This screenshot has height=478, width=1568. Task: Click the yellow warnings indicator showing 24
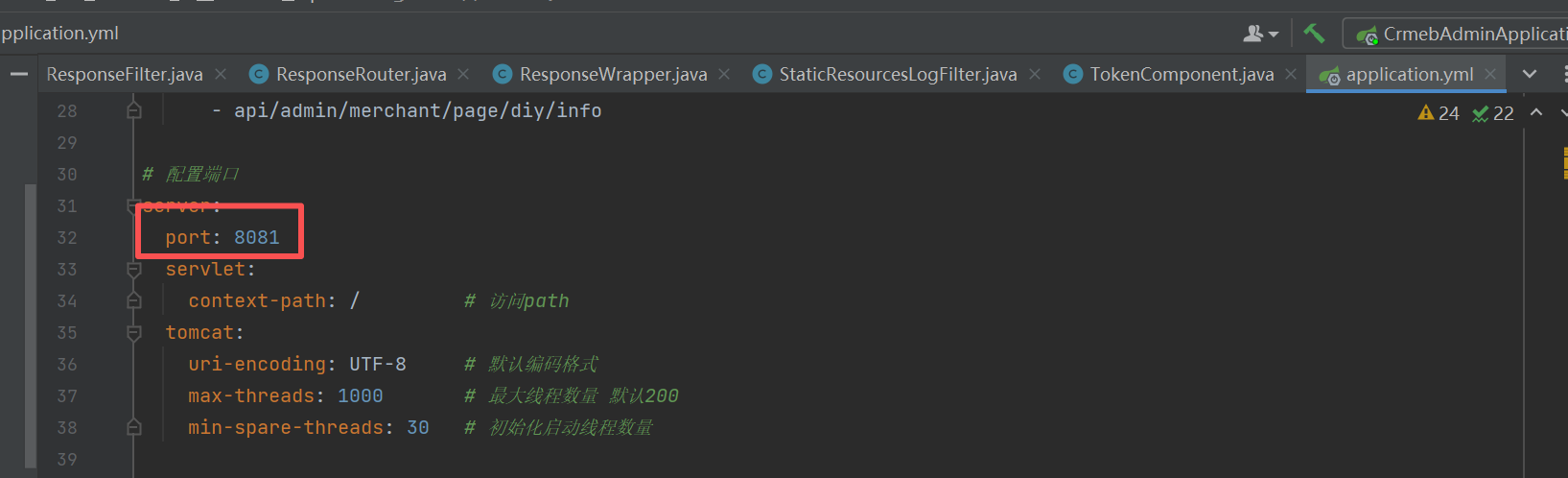point(1439,113)
